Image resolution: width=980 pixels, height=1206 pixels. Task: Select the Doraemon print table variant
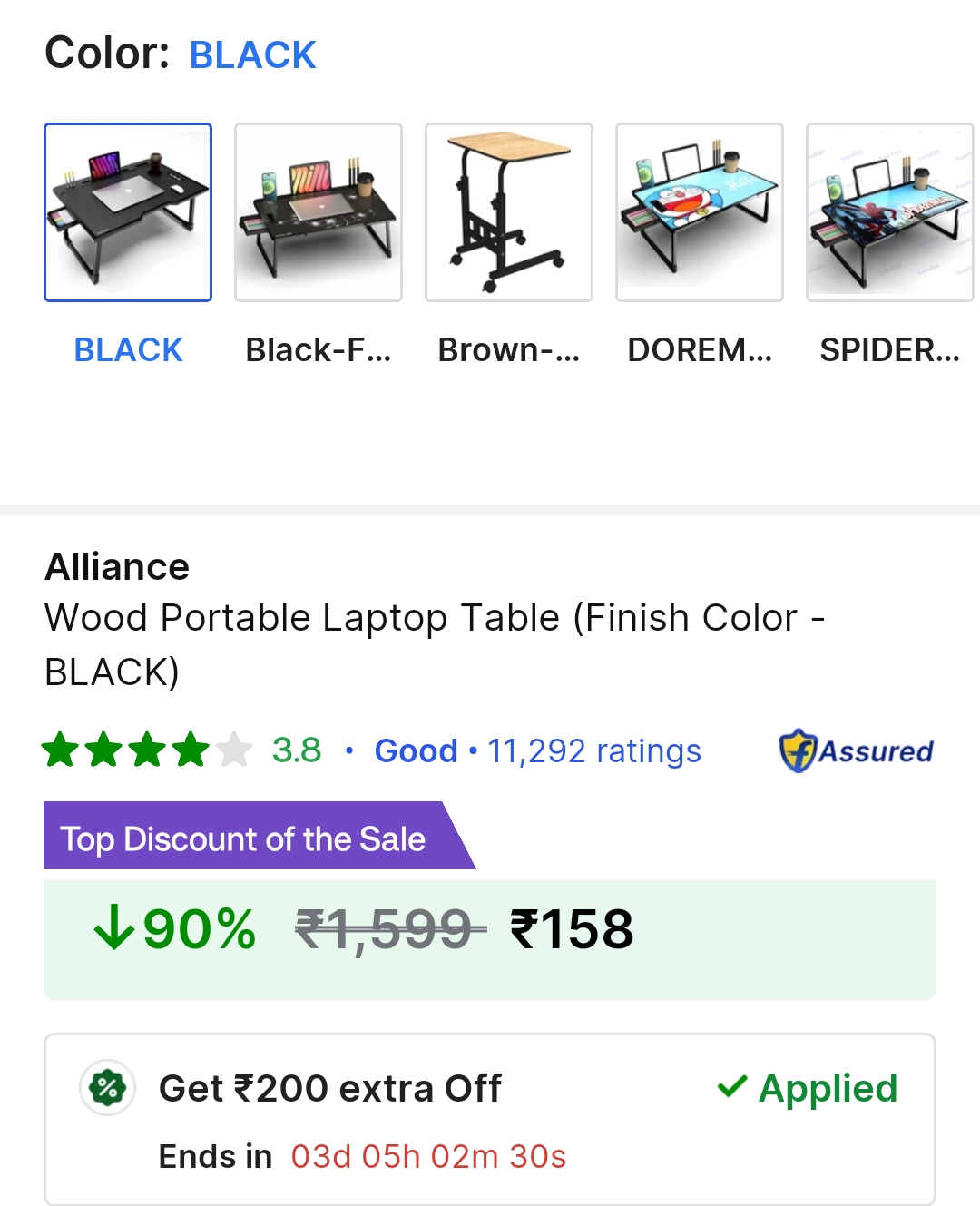(x=700, y=212)
